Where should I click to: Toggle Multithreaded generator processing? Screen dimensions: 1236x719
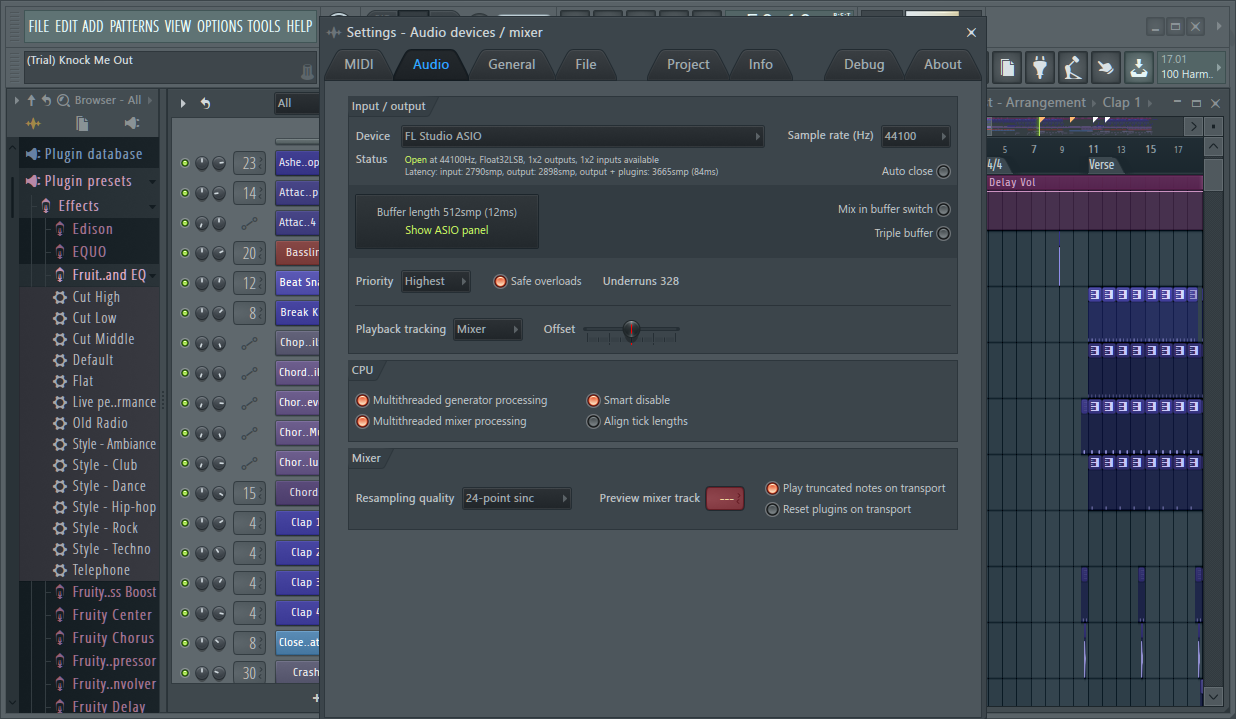(x=362, y=400)
